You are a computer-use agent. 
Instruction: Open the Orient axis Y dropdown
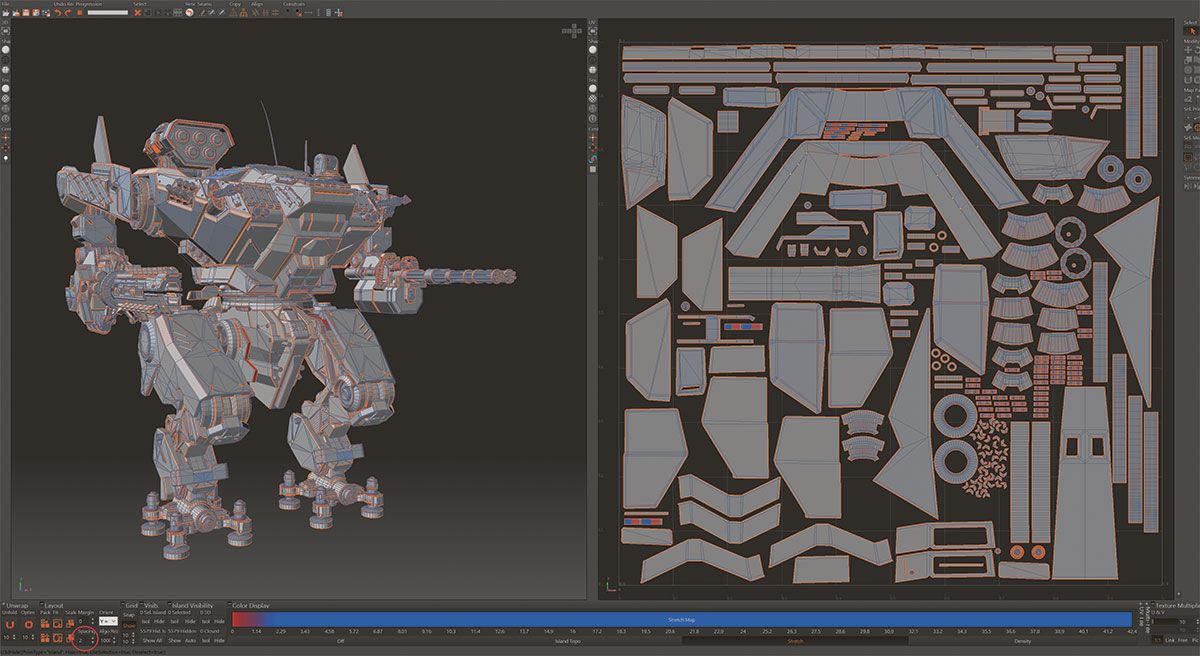(x=109, y=621)
